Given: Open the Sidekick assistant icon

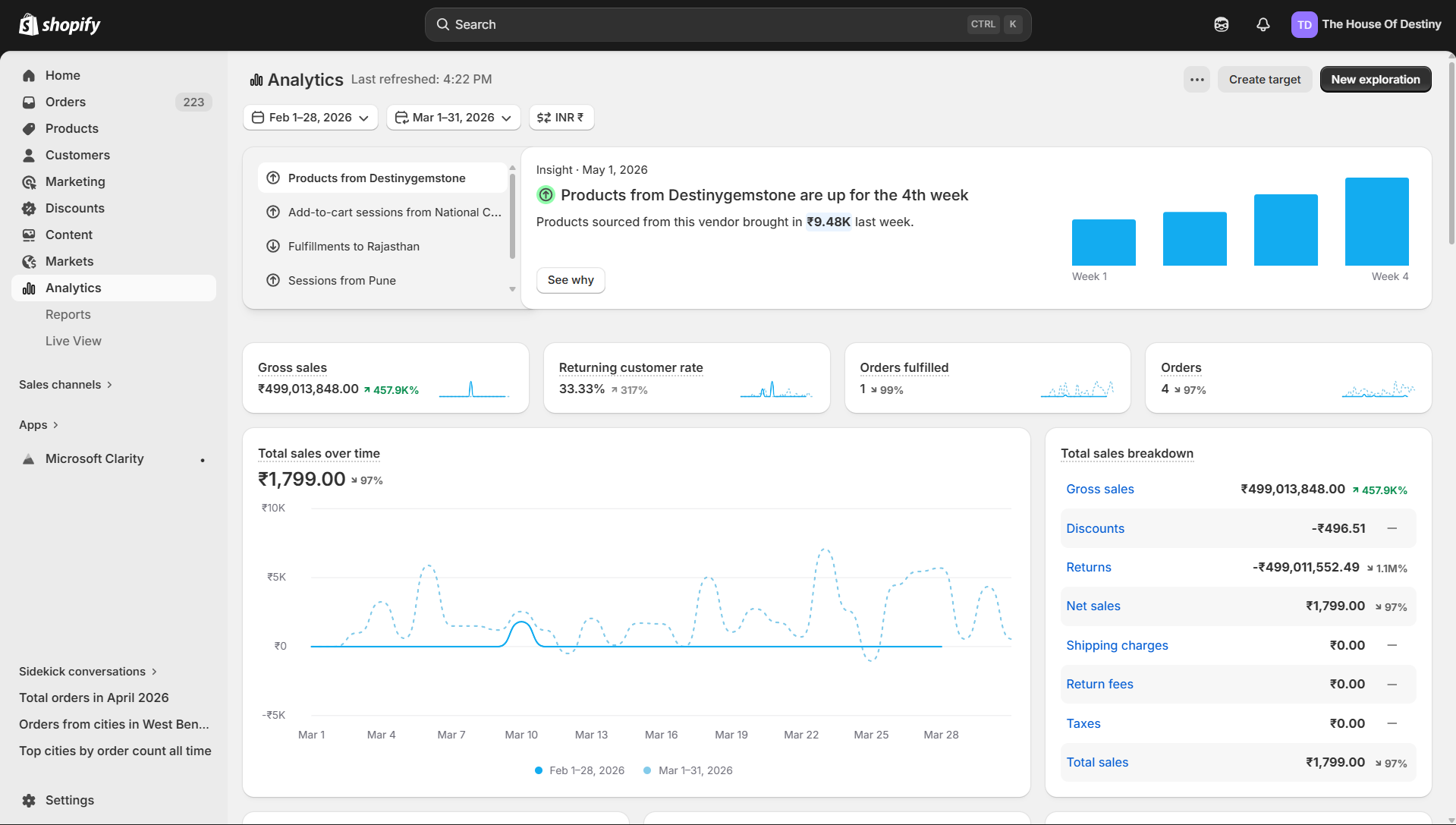Looking at the screenshot, I should (1221, 24).
